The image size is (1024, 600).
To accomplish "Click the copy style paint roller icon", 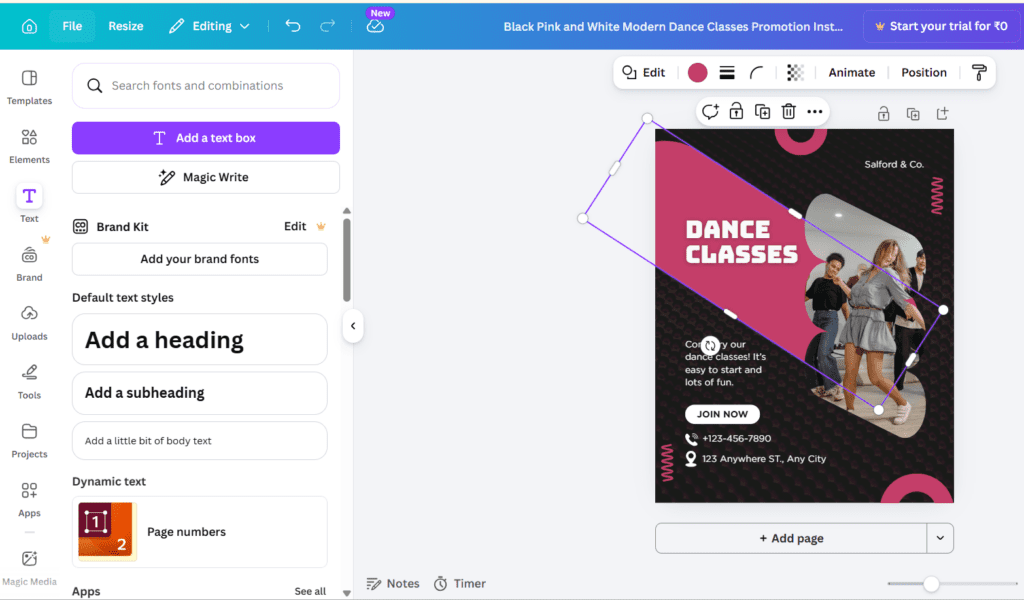I will [x=979, y=73].
